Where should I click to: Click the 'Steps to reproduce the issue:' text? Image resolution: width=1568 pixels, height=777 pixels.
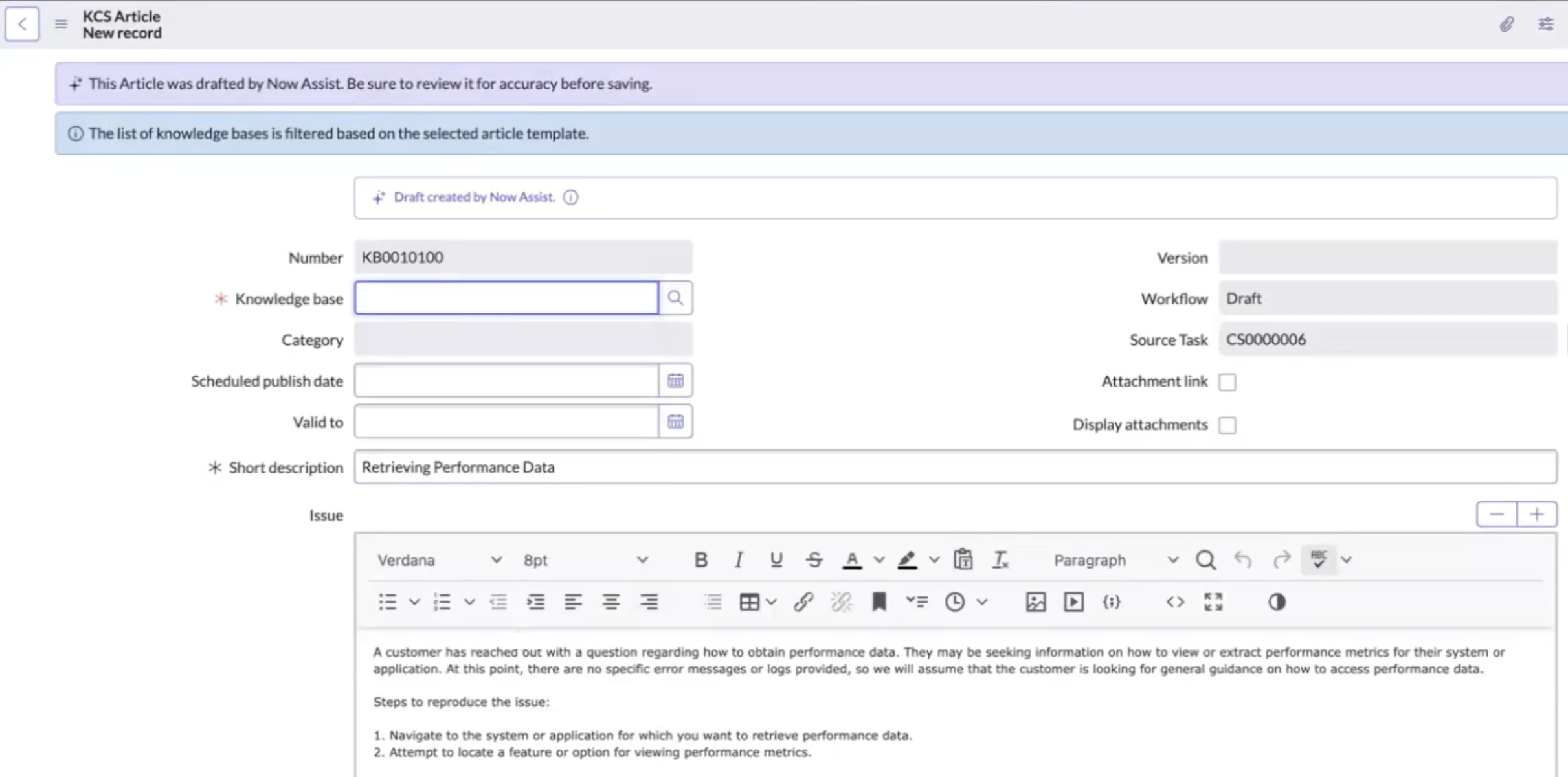[x=461, y=702]
